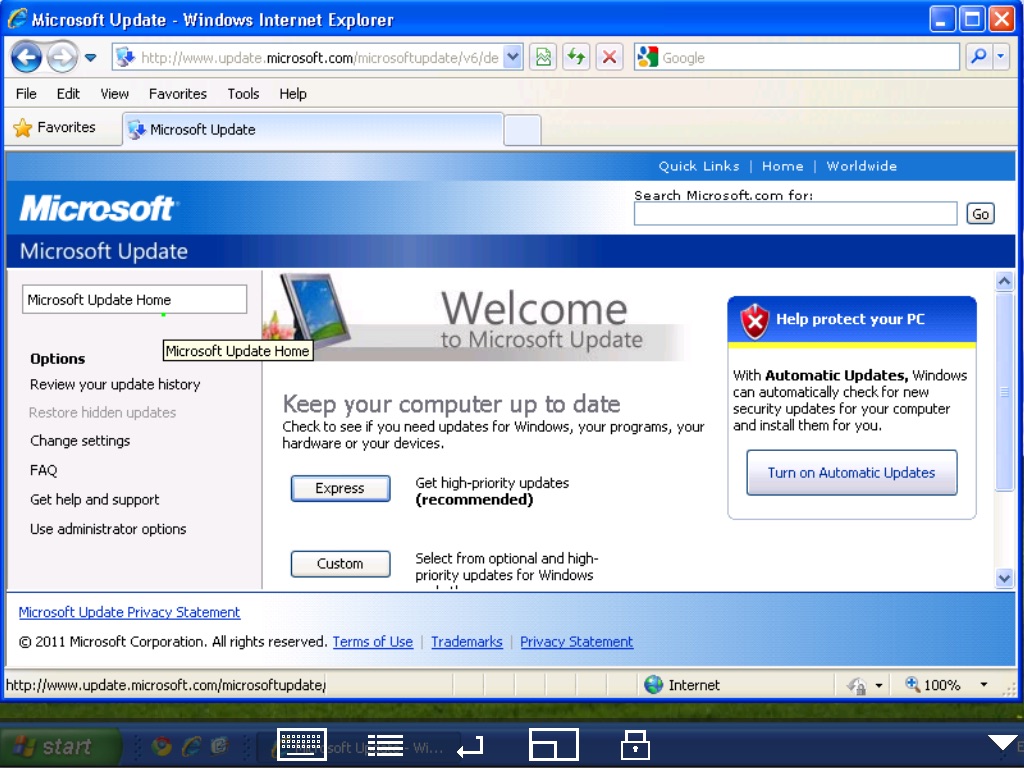
Task: Click the 100% zoom level button
Action: pos(933,685)
